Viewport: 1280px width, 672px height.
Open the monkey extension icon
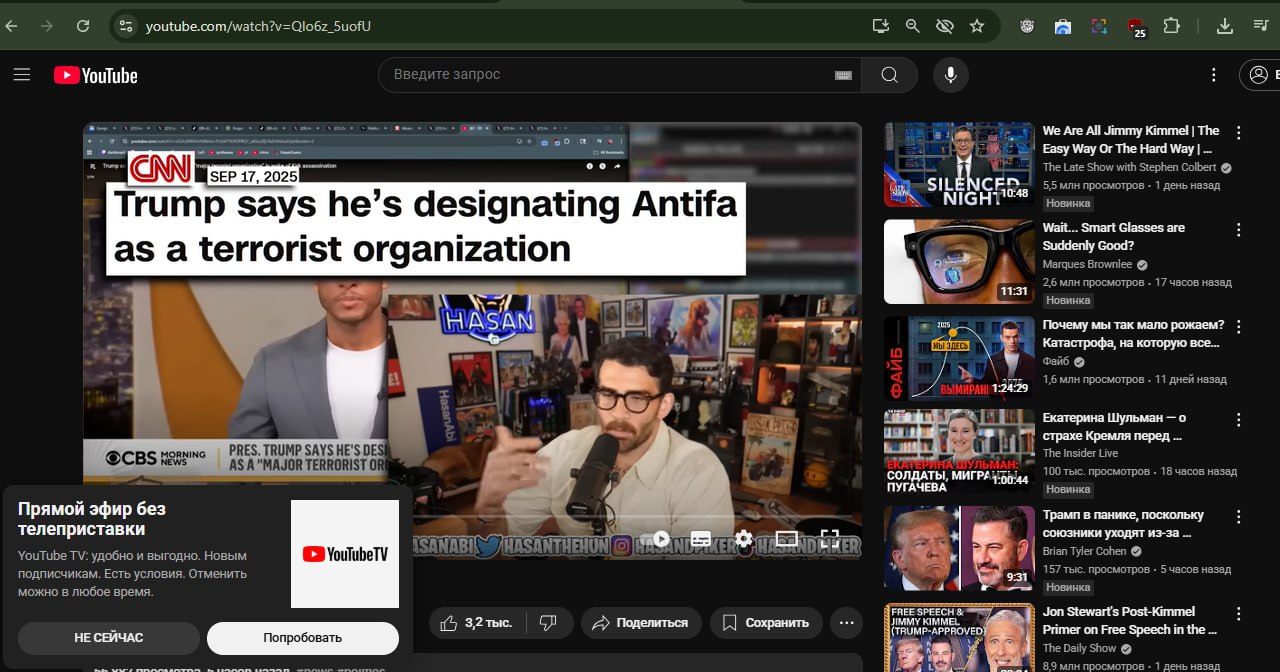[1027, 26]
